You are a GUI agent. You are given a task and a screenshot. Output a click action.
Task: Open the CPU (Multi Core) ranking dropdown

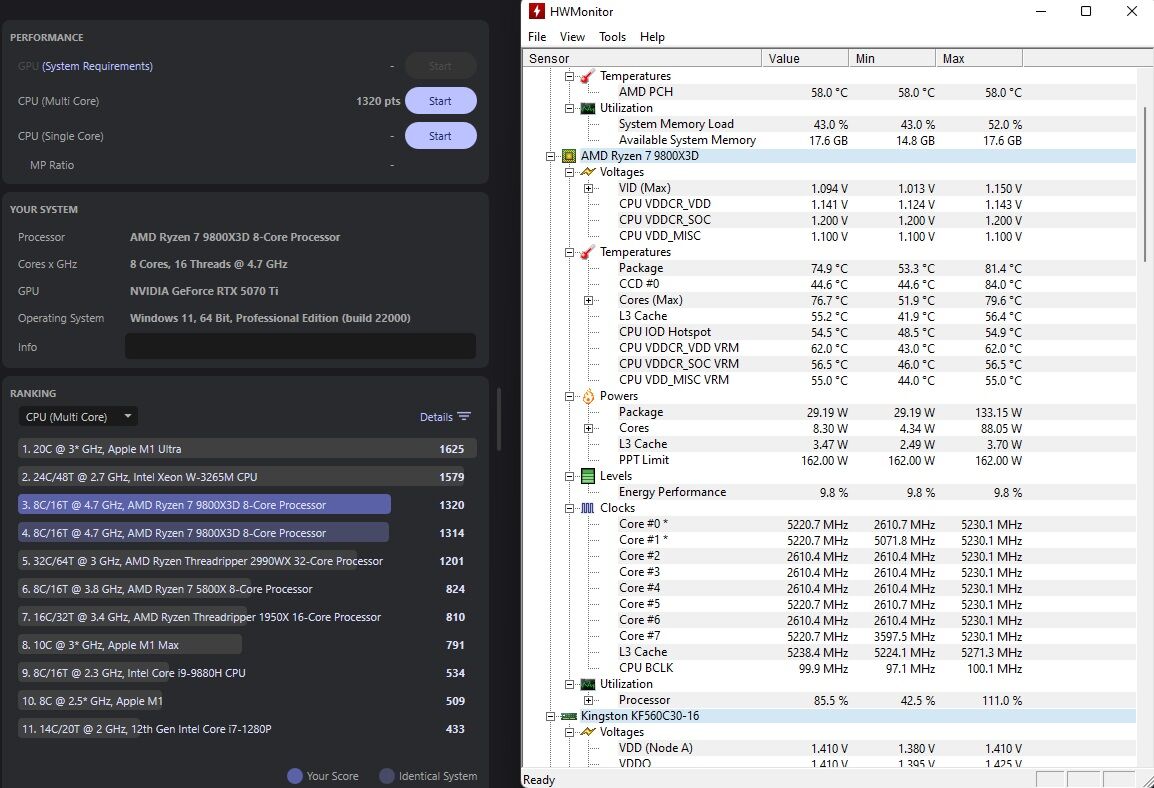tap(78, 416)
